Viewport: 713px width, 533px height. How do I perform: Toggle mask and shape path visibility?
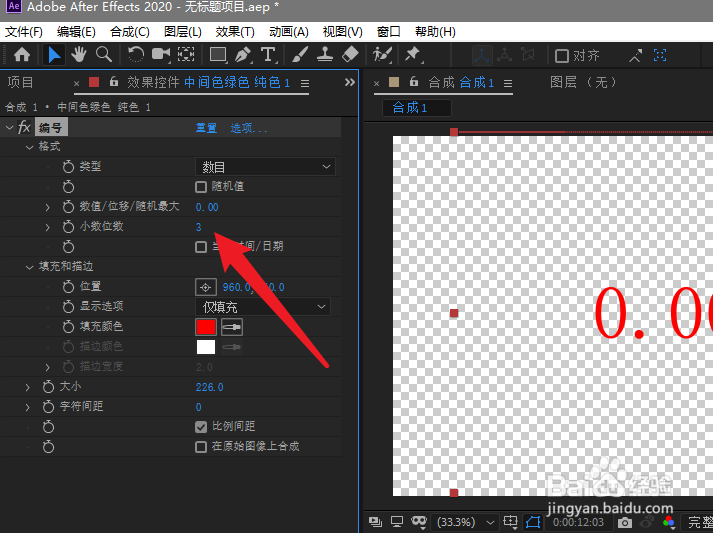pos(533,522)
